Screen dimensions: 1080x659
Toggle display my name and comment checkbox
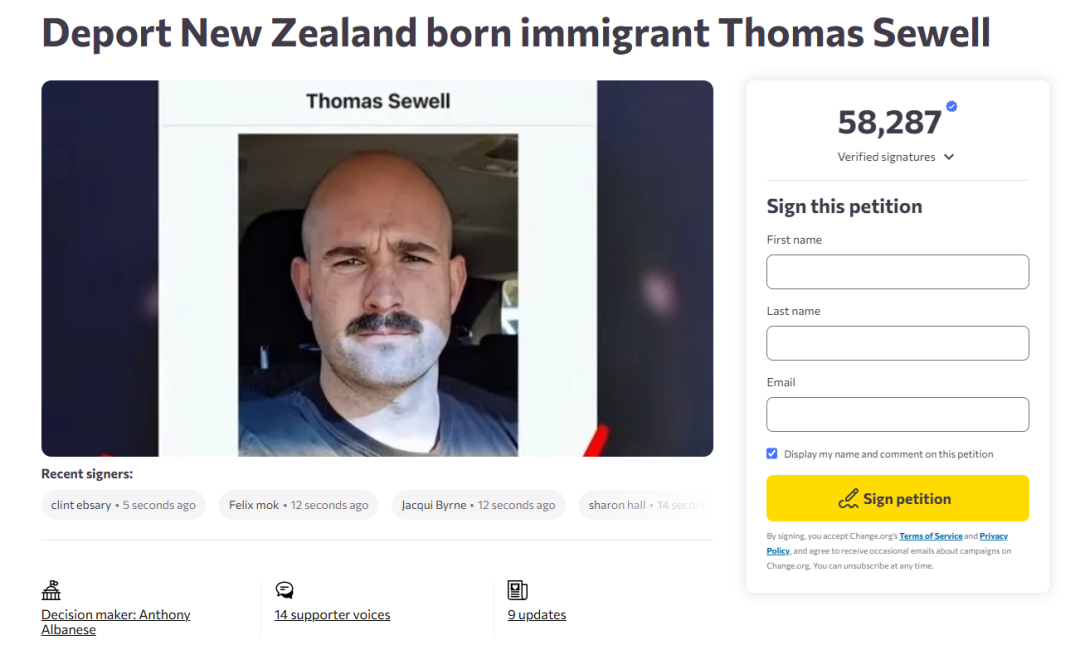772,454
